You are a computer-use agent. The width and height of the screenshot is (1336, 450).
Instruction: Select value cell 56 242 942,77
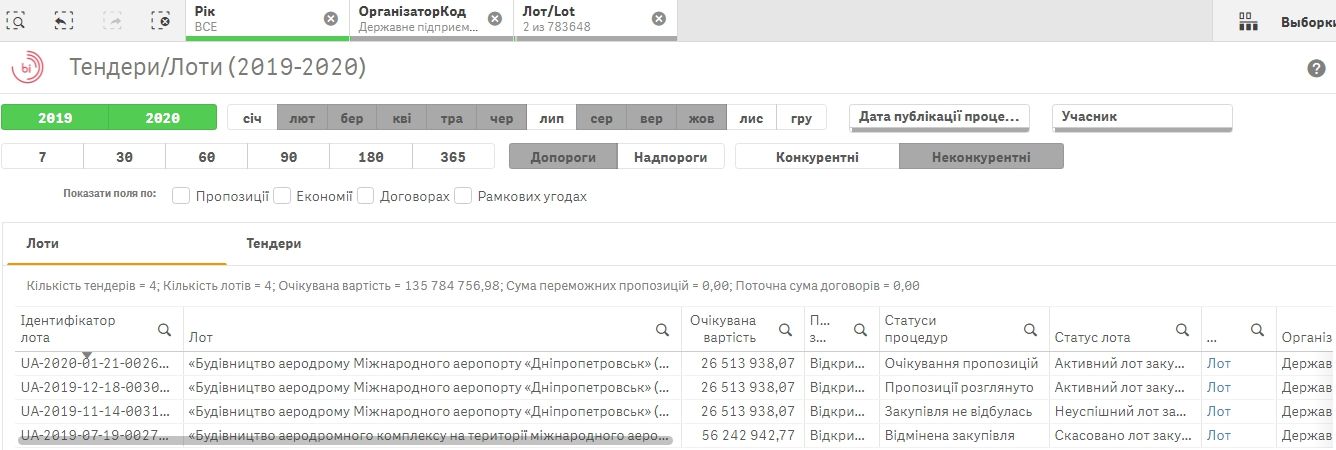point(742,435)
